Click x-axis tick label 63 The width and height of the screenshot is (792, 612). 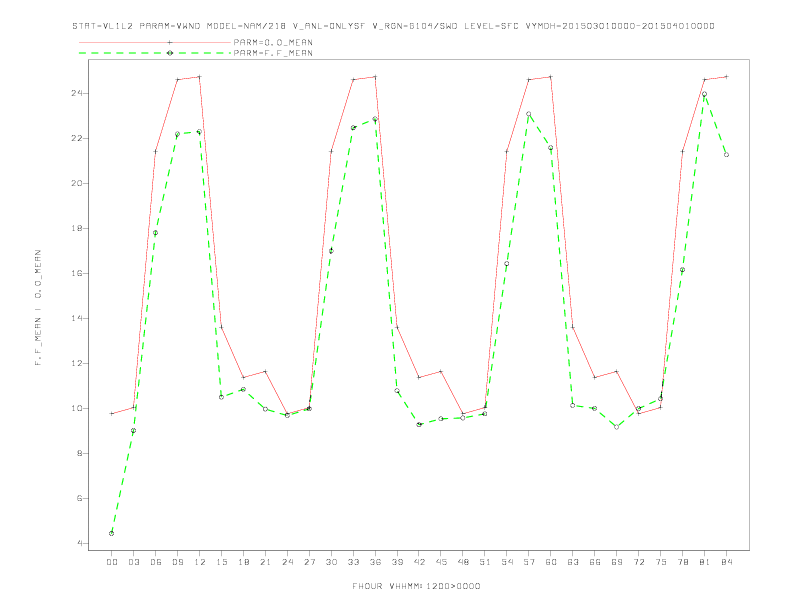pyautogui.click(x=573, y=562)
